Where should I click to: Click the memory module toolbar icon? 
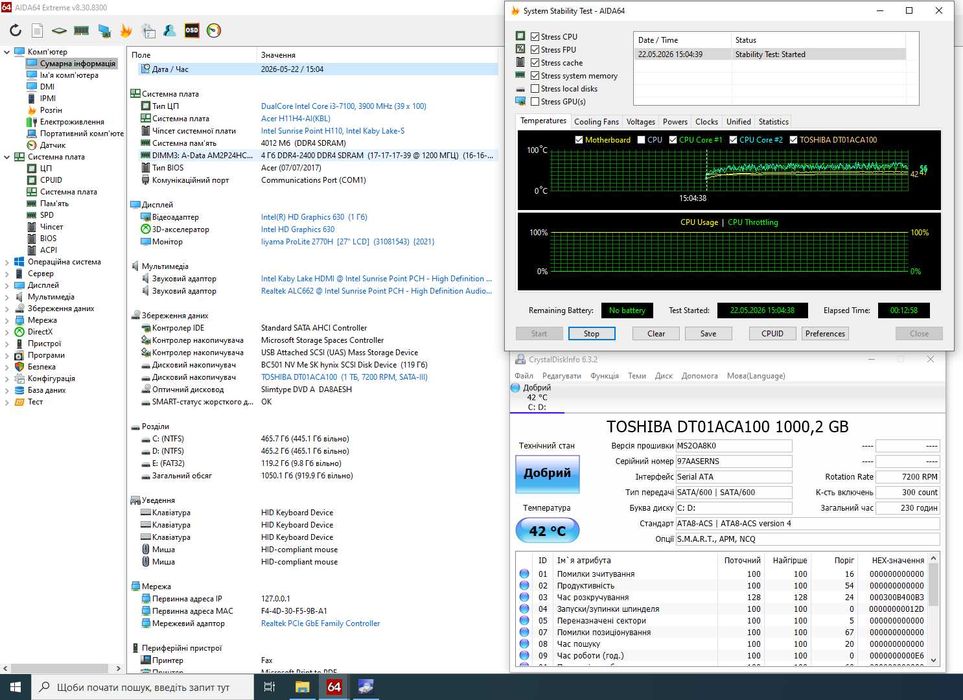tap(81, 30)
